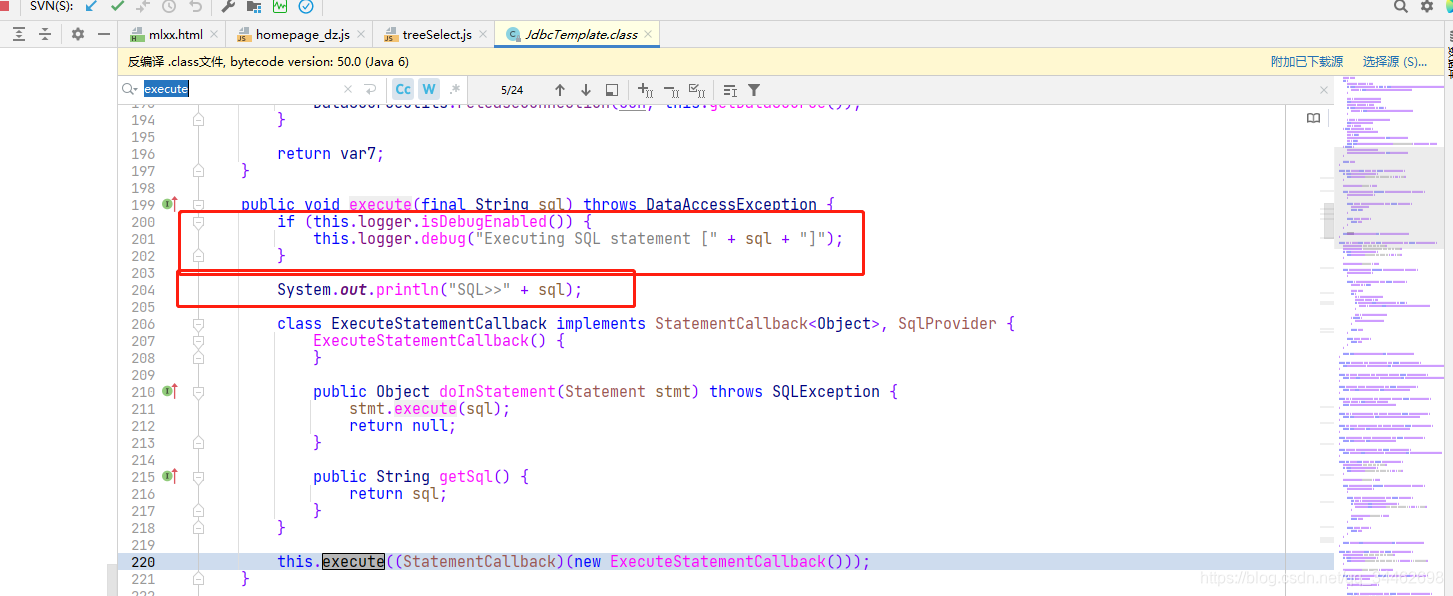Collapse class ExecuteStatementCallback fold at line 206

click(x=198, y=324)
